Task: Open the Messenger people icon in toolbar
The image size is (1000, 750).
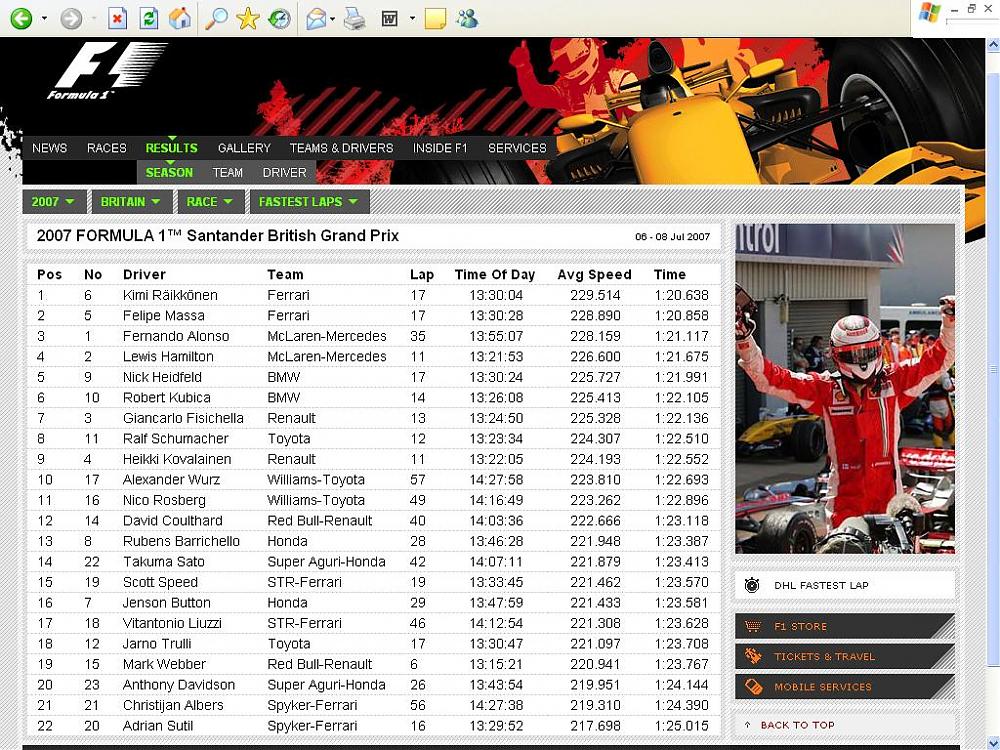Action: pyautogui.click(x=466, y=18)
